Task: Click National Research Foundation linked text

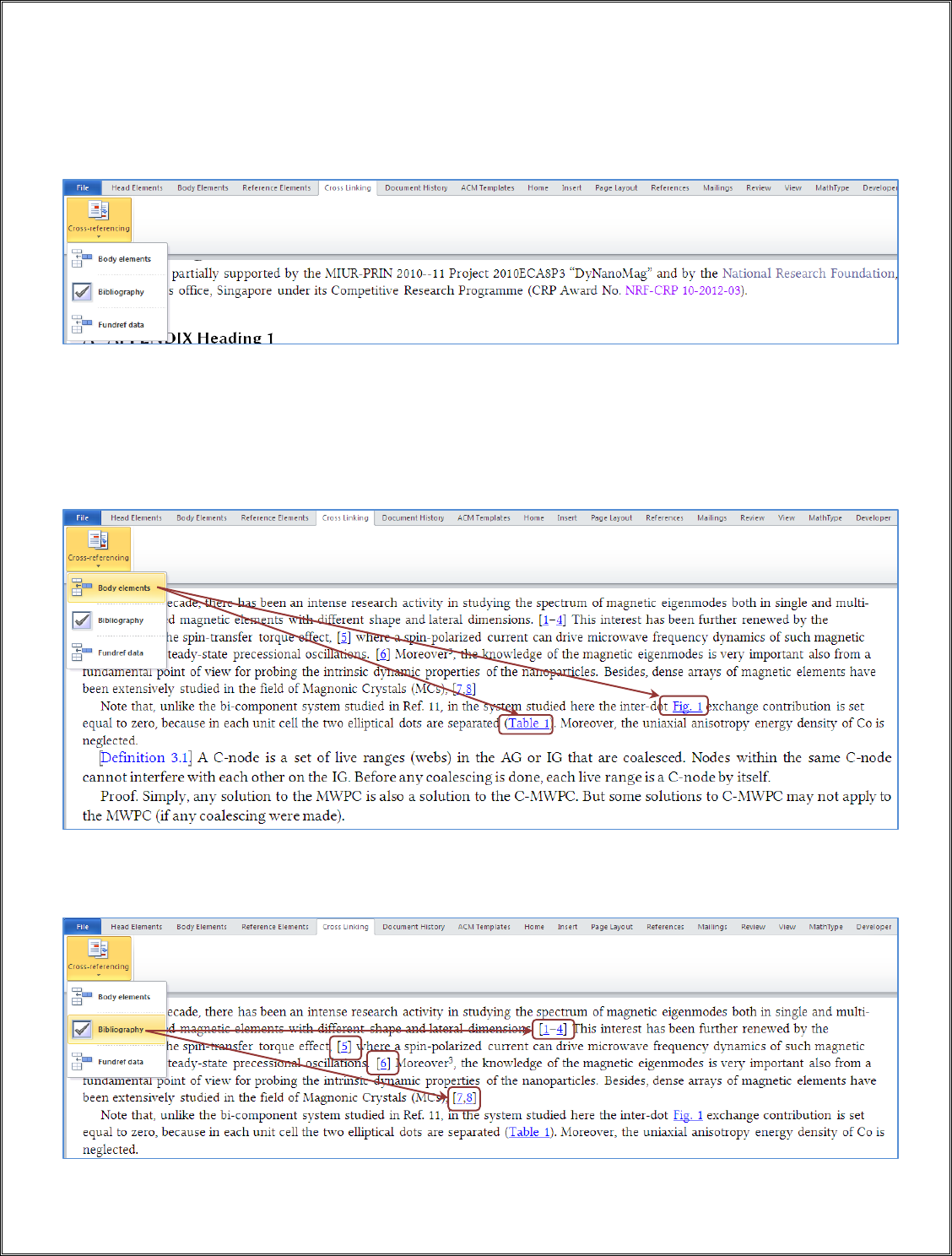Action: (x=809, y=273)
